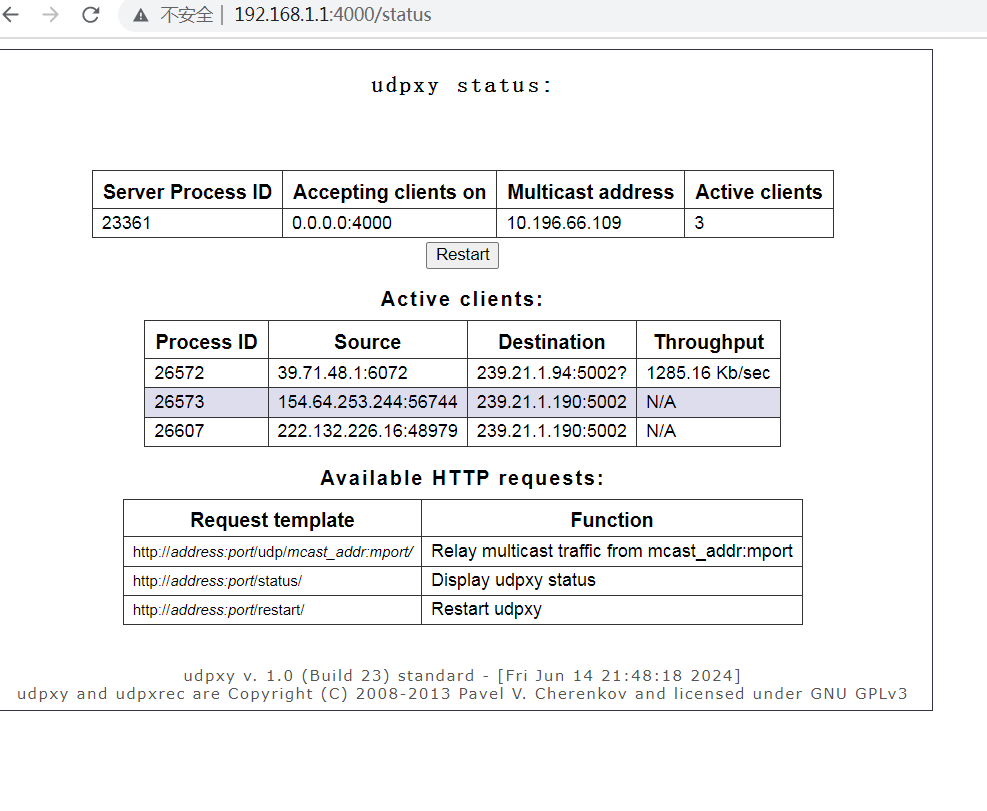Screen dimensions: 987x811
Task: Click destination 239.21.1.94:5002 cell
Action: coord(551,374)
